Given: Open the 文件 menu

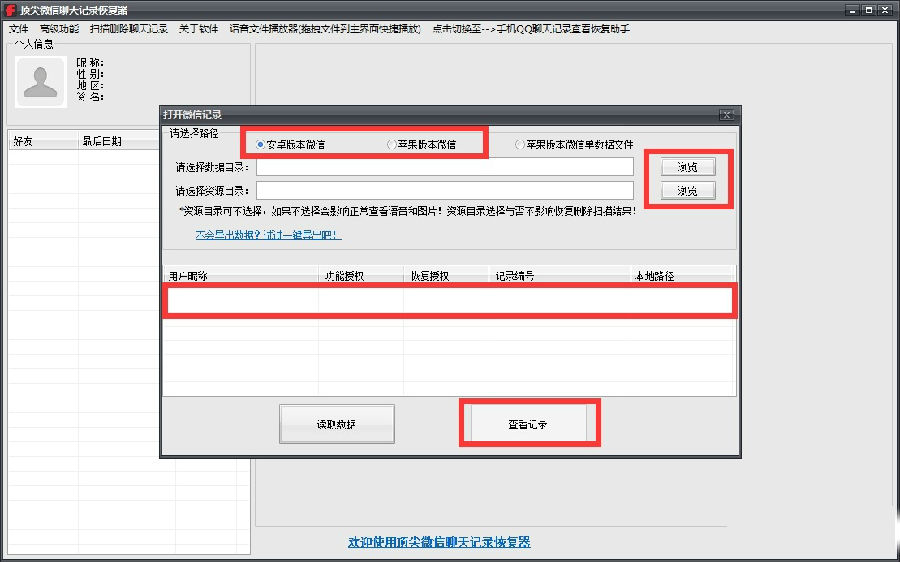Looking at the screenshot, I should 18,29.
